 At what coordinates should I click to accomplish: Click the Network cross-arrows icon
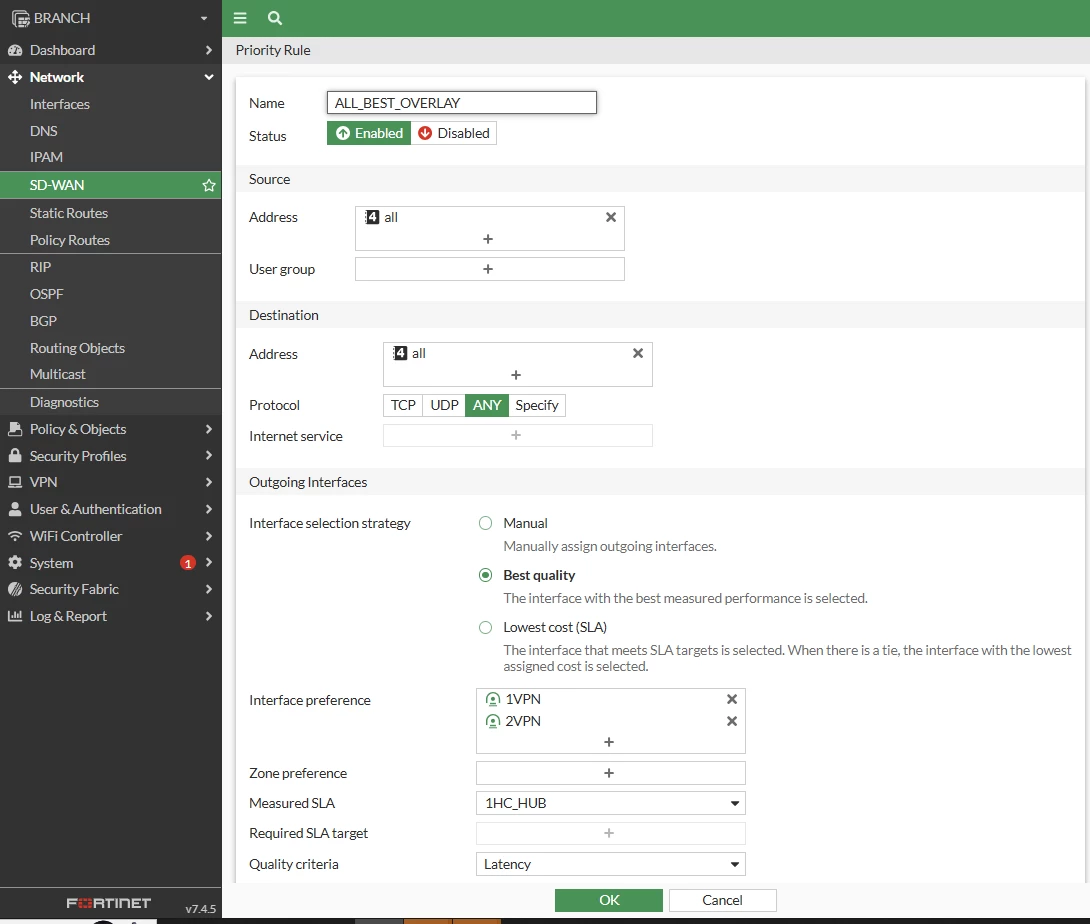pos(15,77)
